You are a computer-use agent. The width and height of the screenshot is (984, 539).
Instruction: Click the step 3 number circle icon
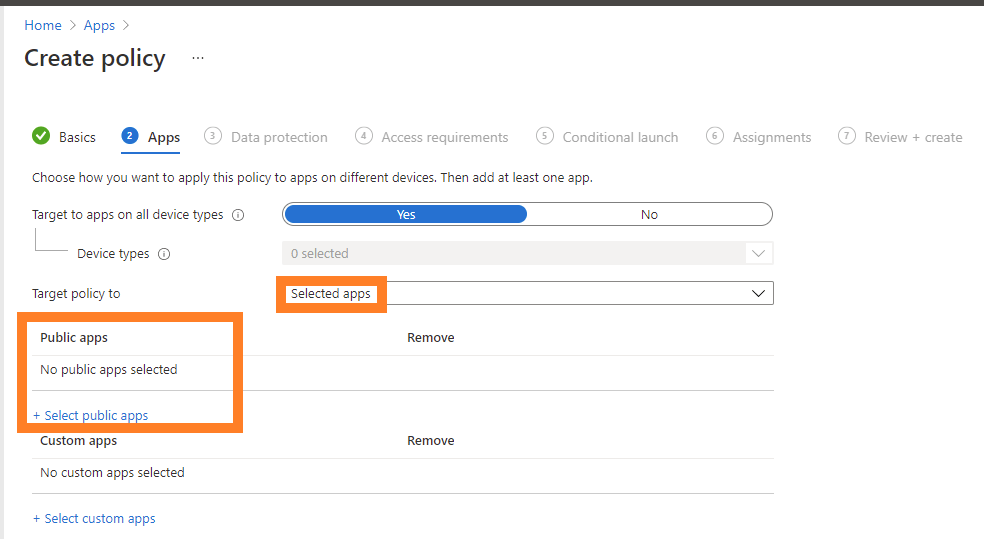pos(213,136)
